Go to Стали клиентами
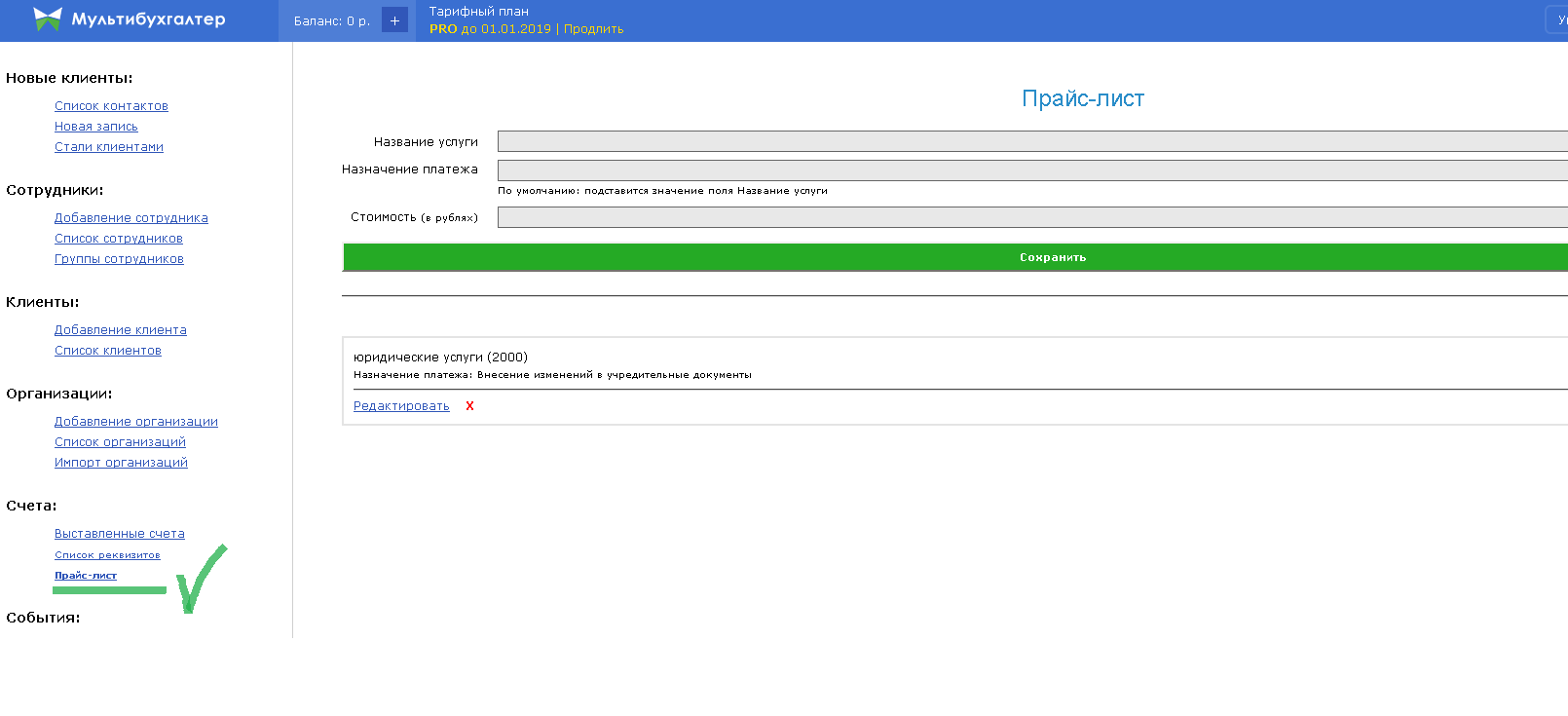 tap(108, 147)
